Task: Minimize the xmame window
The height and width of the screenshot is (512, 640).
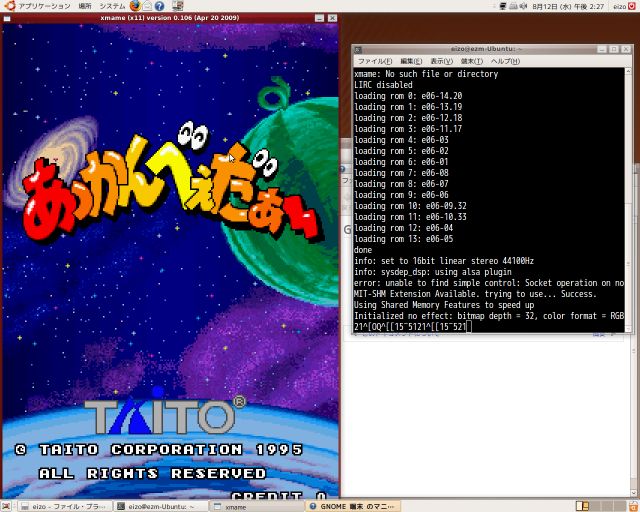Action: point(320,18)
